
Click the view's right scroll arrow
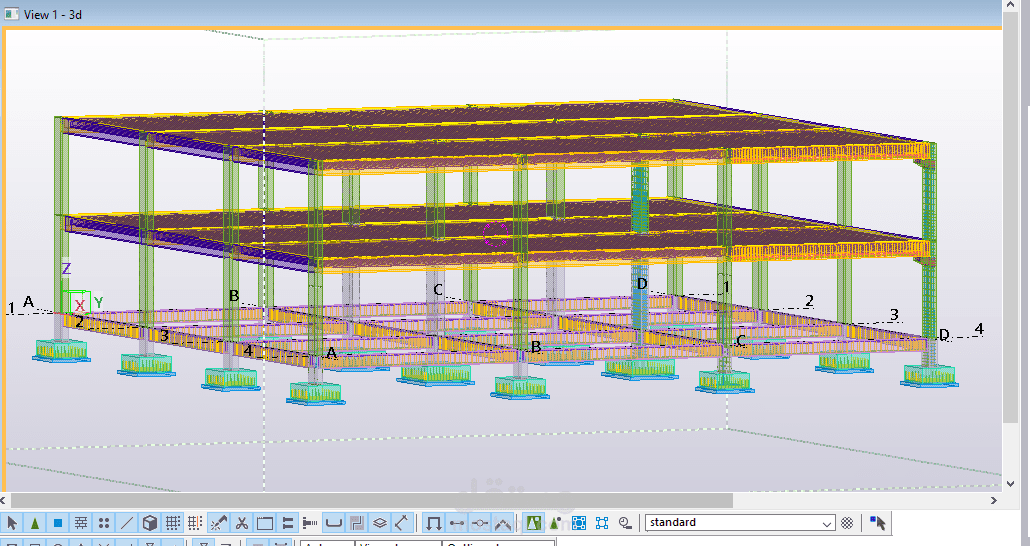pyautogui.click(x=994, y=501)
